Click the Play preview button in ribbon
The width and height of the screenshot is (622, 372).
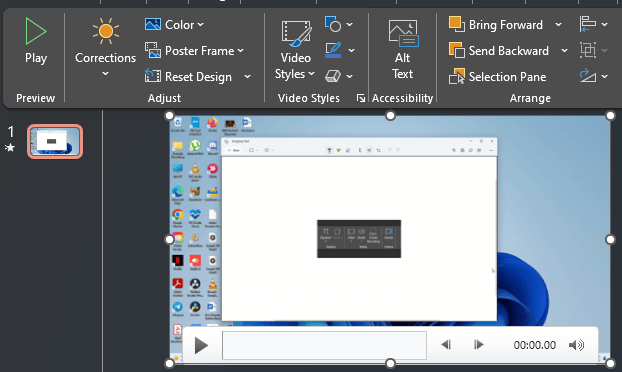coord(35,41)
